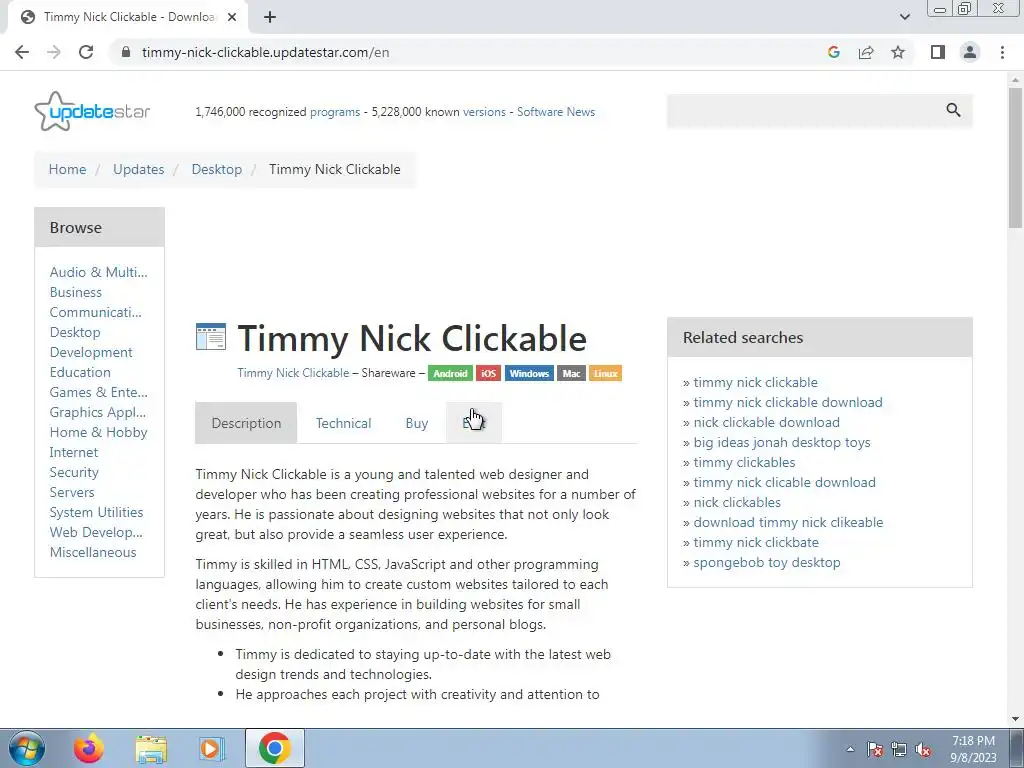Click the Home breadcrumb link
This screenshot has height=768, width=1024.
[x=67, y=169]
